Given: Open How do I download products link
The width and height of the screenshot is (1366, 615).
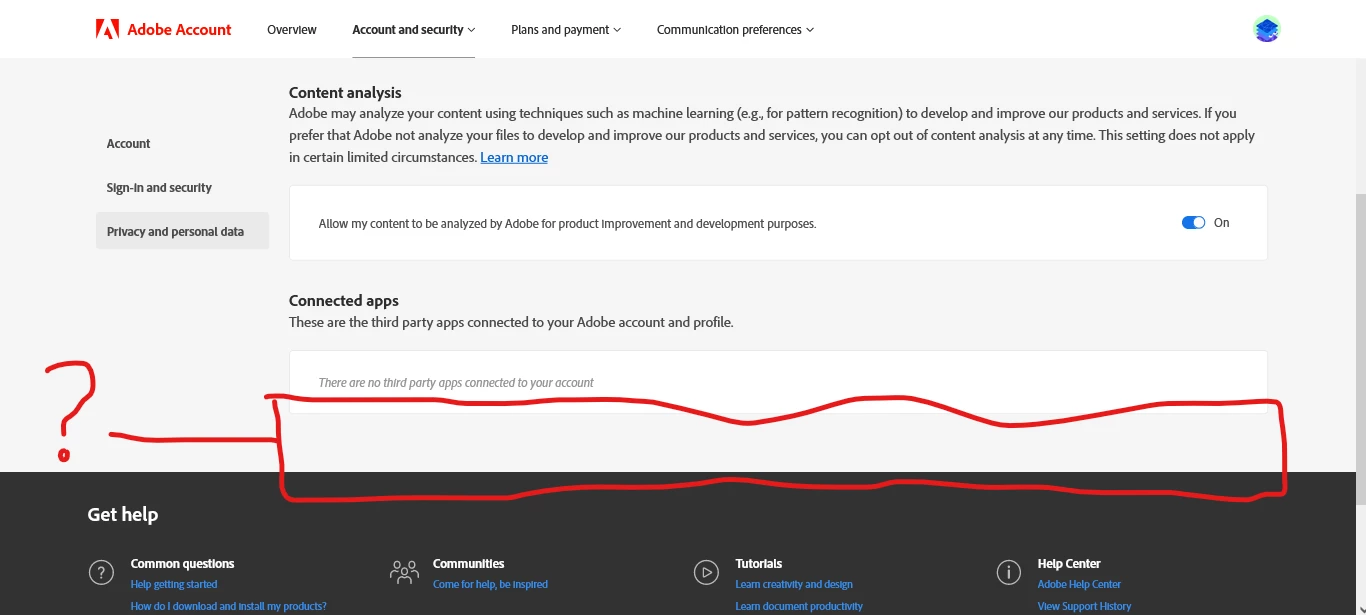Looking at the screenshot, I should point(229,606).
